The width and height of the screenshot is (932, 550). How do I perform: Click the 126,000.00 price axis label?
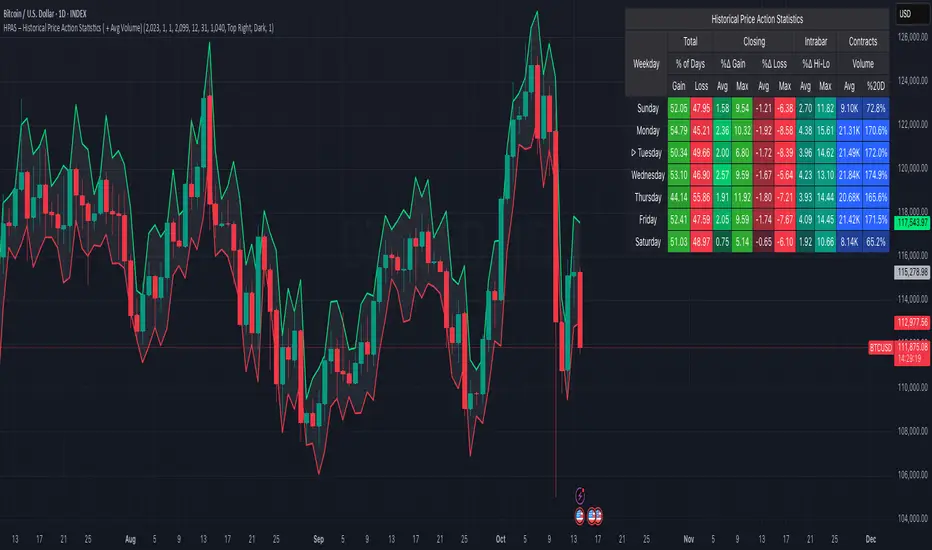pos(912,37)
